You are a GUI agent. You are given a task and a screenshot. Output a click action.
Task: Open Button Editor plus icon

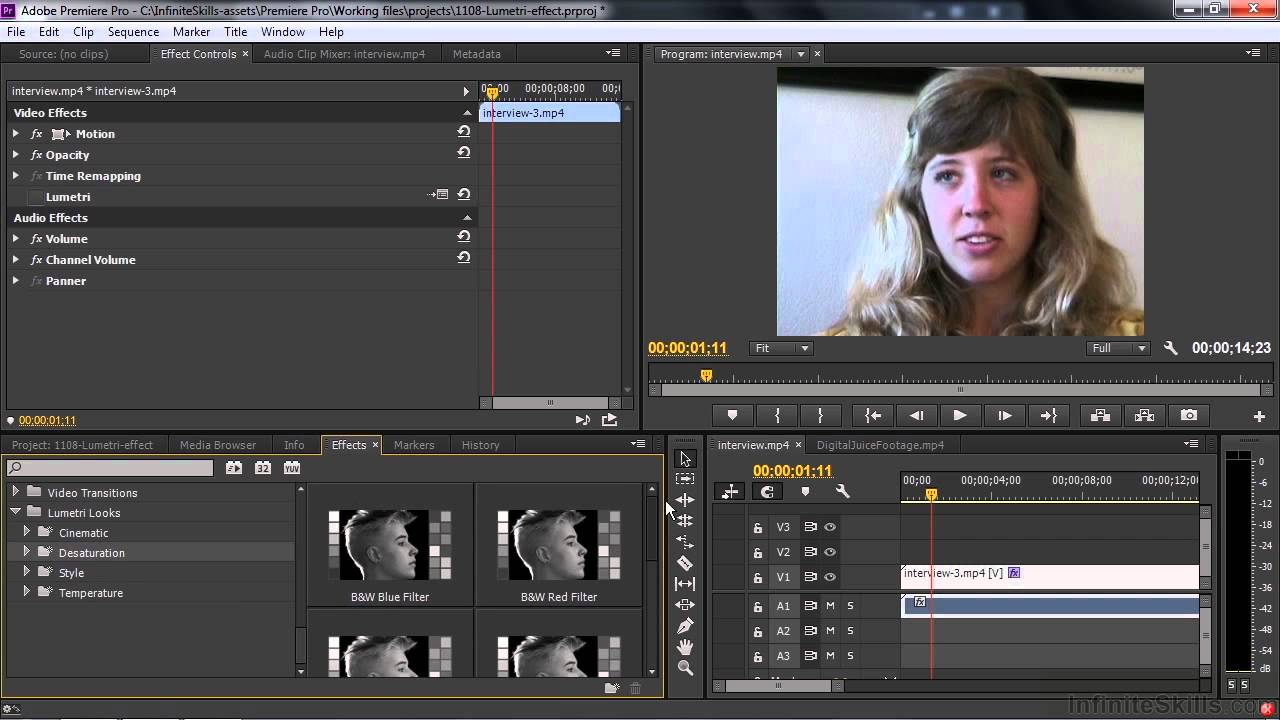point(1259,416)
